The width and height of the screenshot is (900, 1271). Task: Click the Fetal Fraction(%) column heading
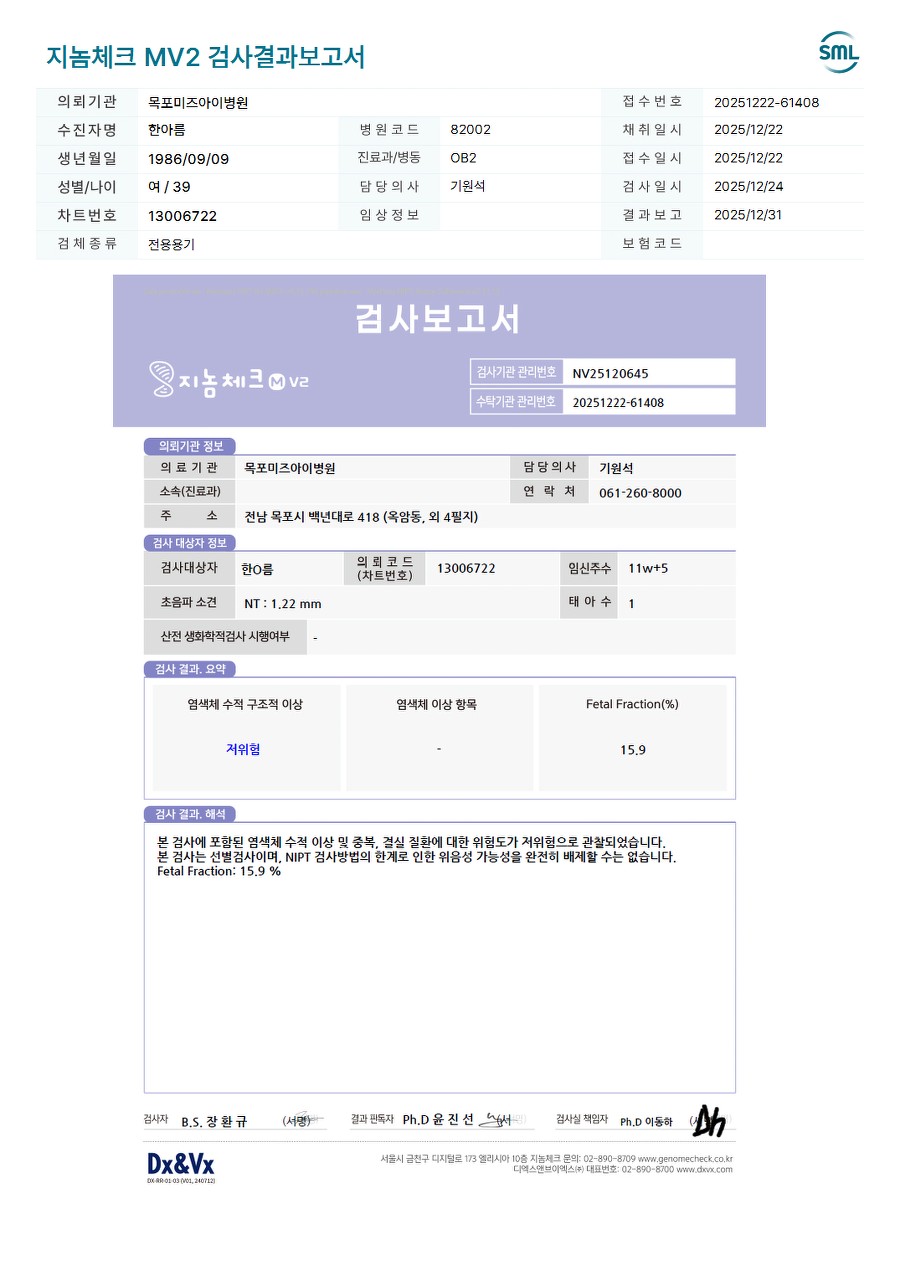pos(632,704)
